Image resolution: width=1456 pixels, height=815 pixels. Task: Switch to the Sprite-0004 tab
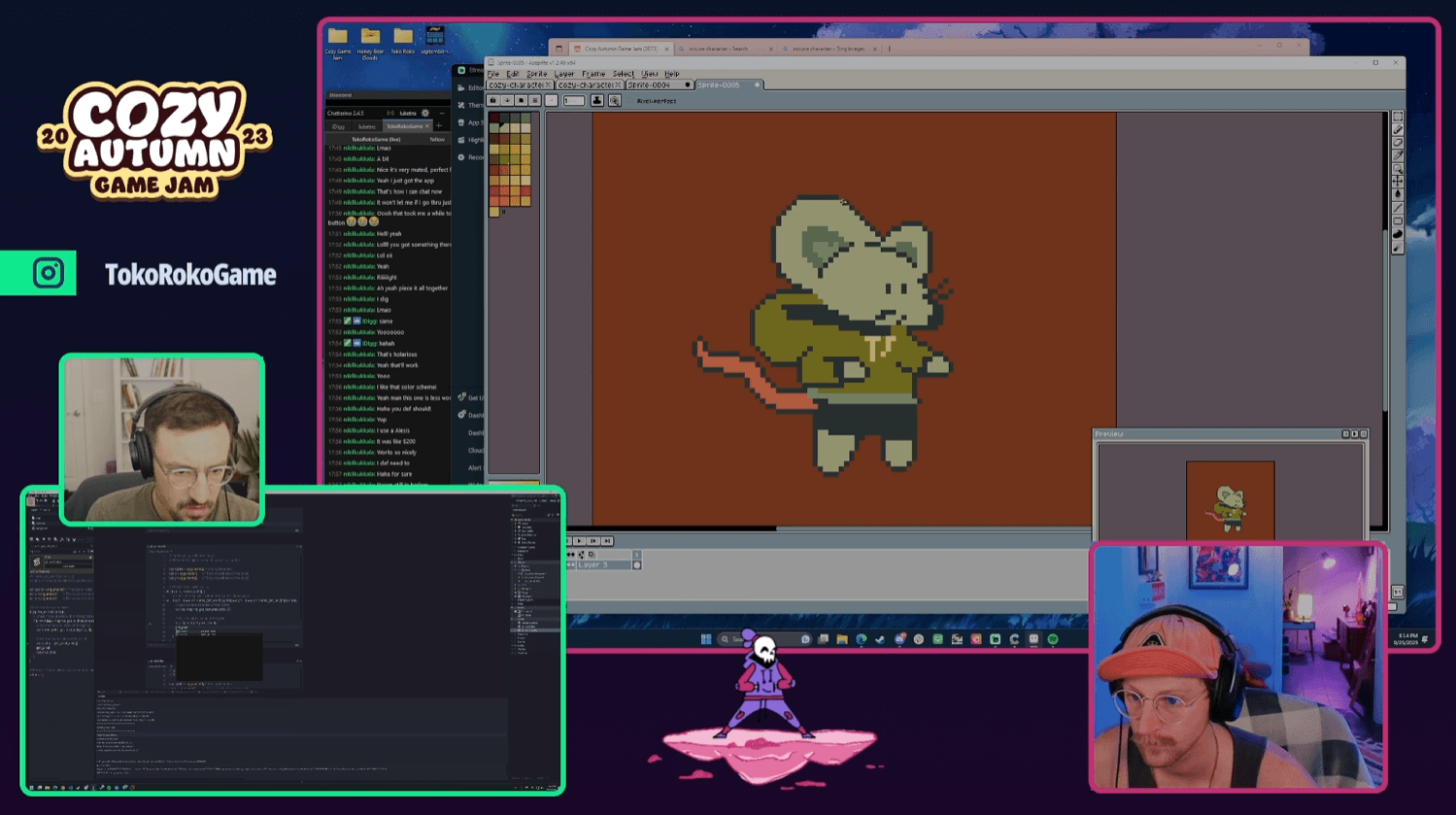point(660,85)
